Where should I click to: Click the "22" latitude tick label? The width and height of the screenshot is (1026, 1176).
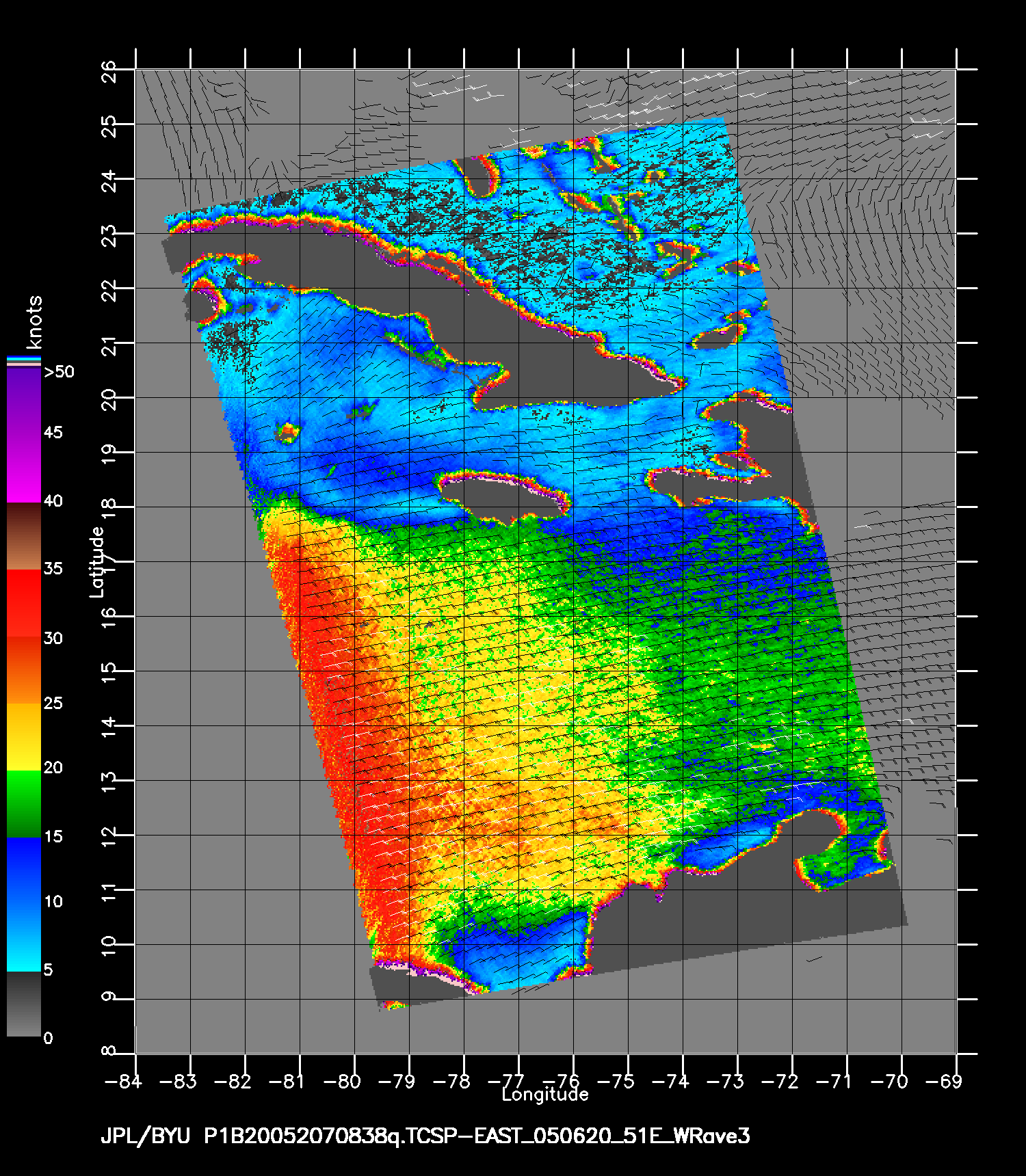point(109,290)
